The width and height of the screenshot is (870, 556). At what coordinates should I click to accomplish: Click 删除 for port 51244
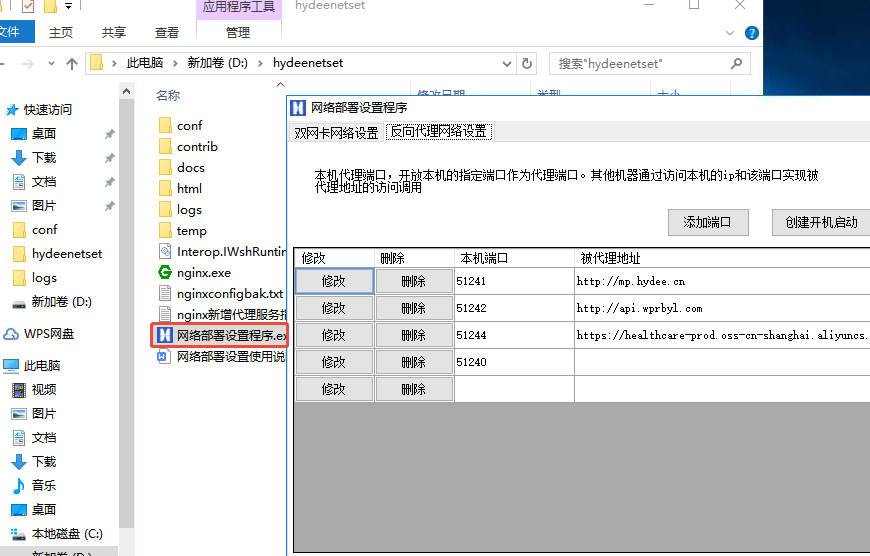click(414, 335)
